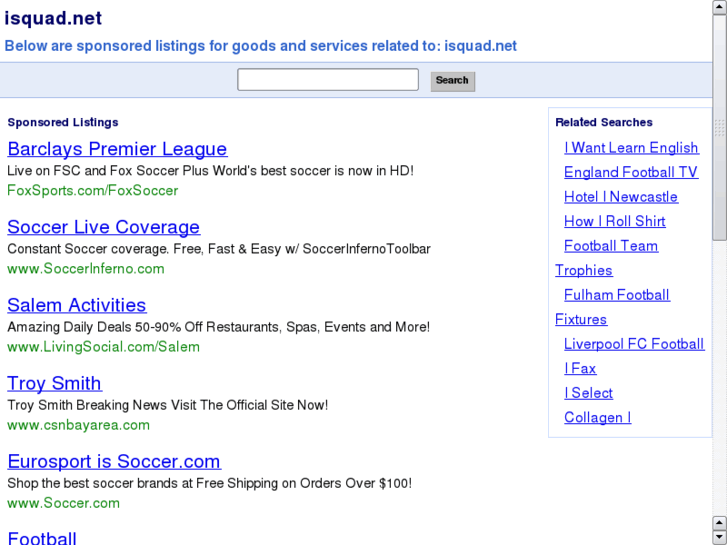
Task: Open the Troy Smith listing
Action: pyautogui.click(x=55, y=383)
